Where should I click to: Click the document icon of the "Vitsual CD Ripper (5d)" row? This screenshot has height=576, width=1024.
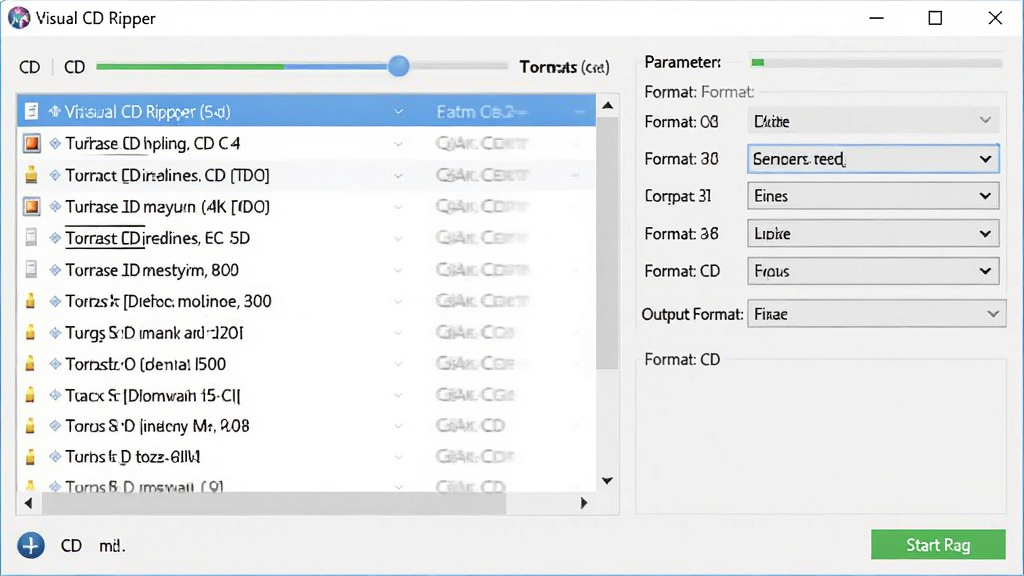tap(31, 112)
